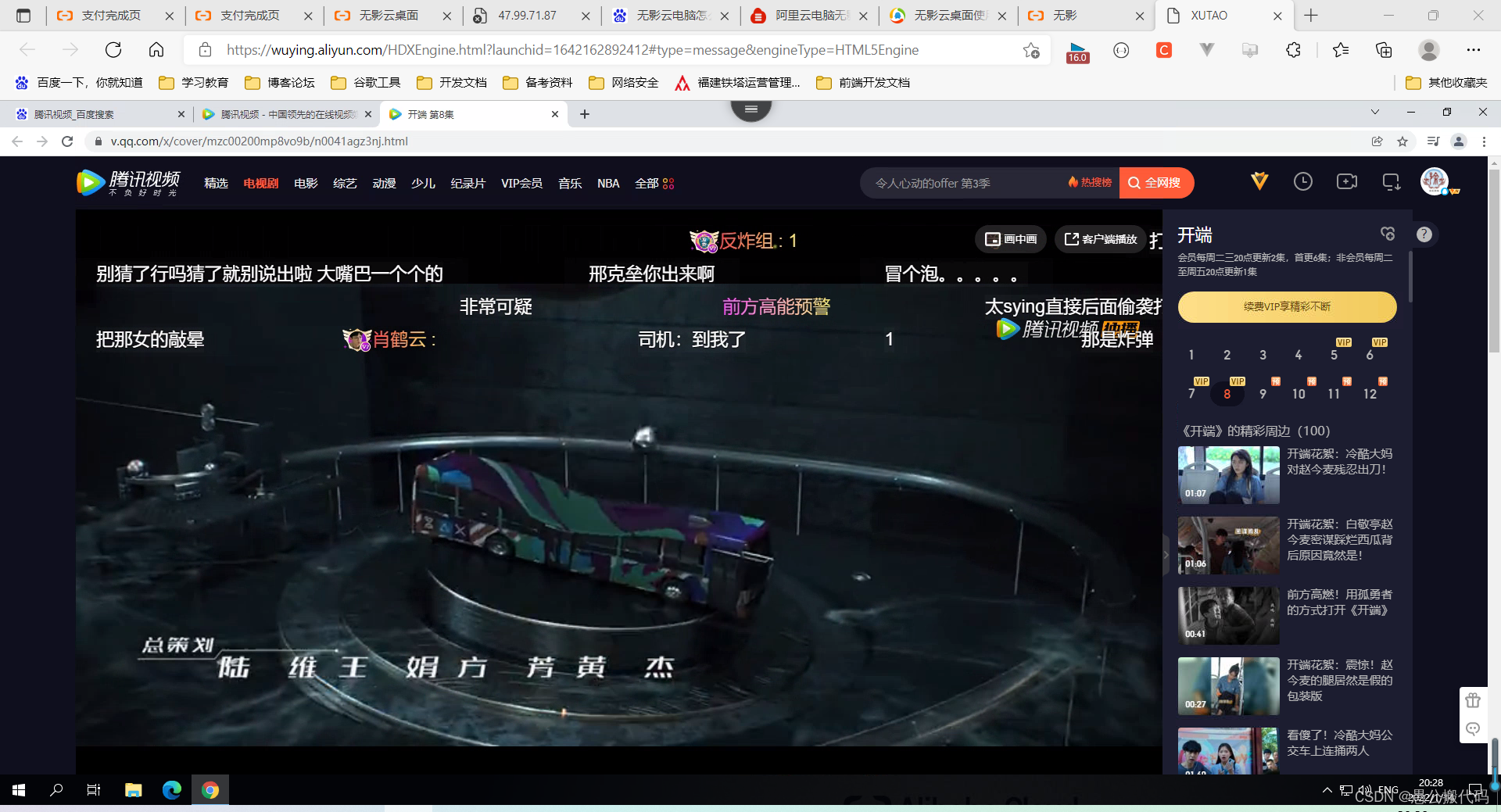Viewport: 1501px width, 812px height.
Task: Open viewing history via the clock icon
Action: tap(1303, 181)
